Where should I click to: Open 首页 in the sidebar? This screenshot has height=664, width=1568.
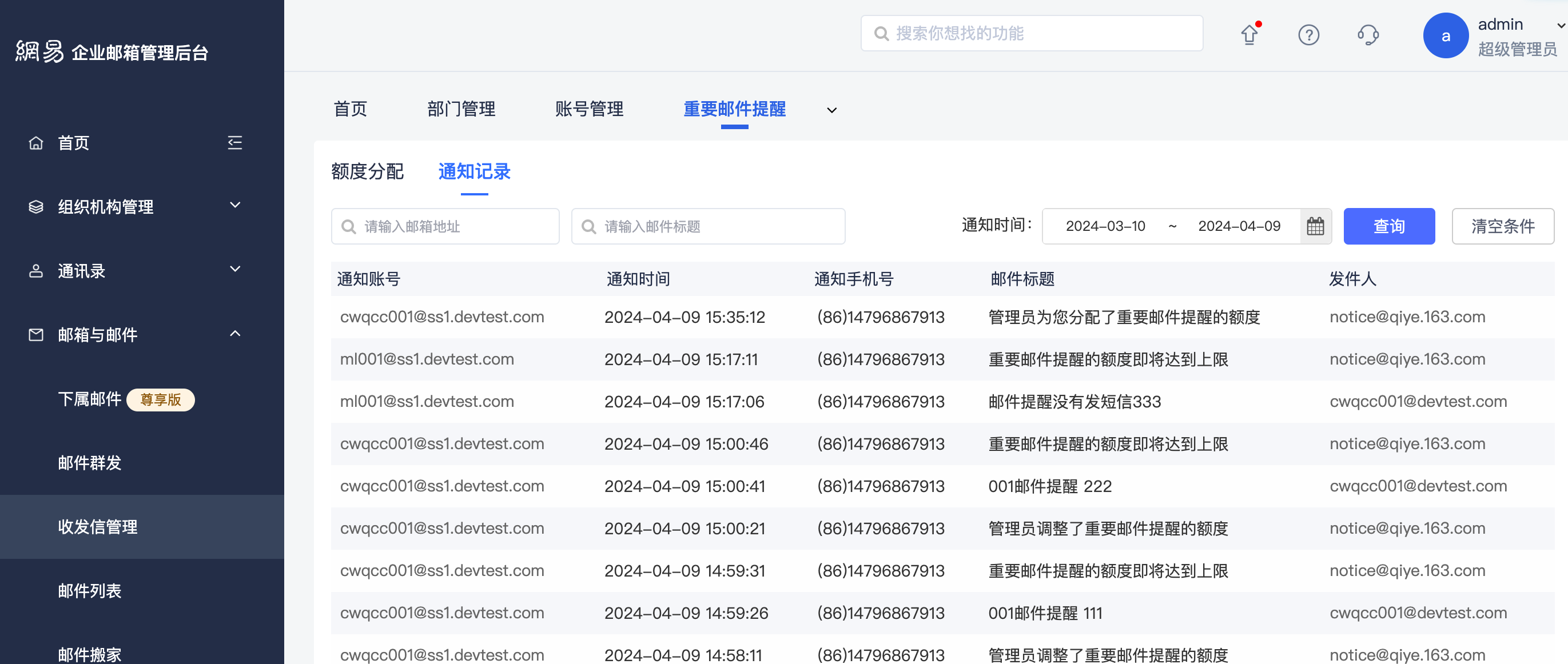coord(74,143)
